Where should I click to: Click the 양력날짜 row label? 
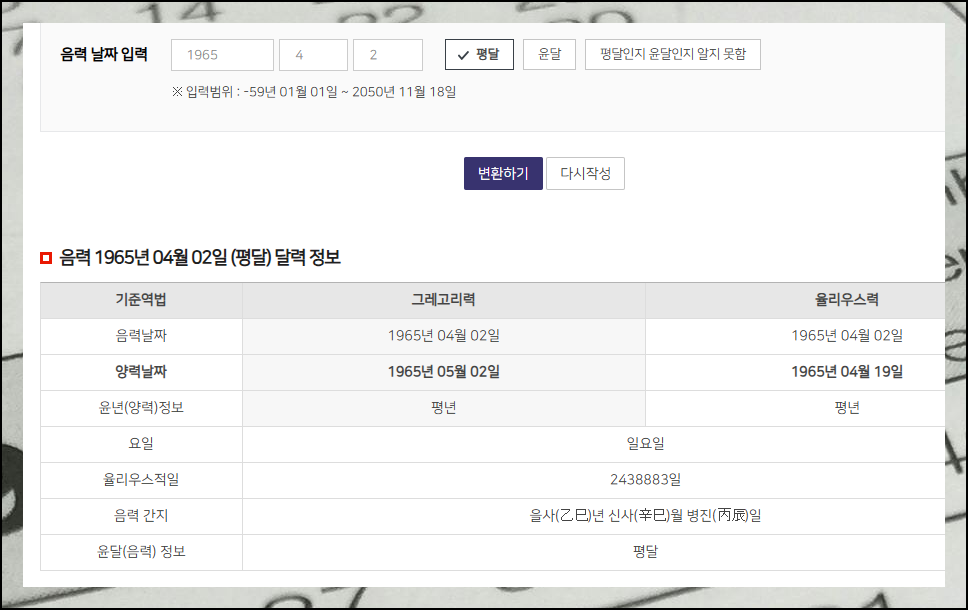tap(141, 372)
